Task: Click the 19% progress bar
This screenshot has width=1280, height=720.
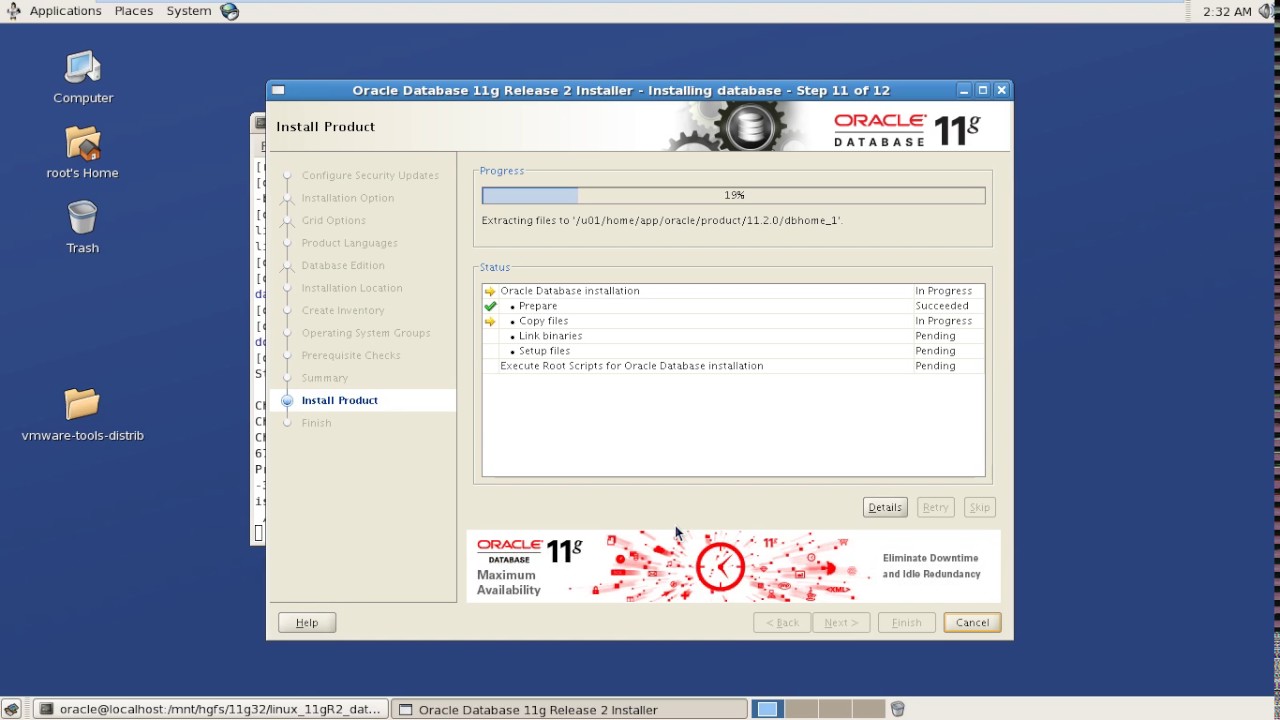Action: pos(734,195)
